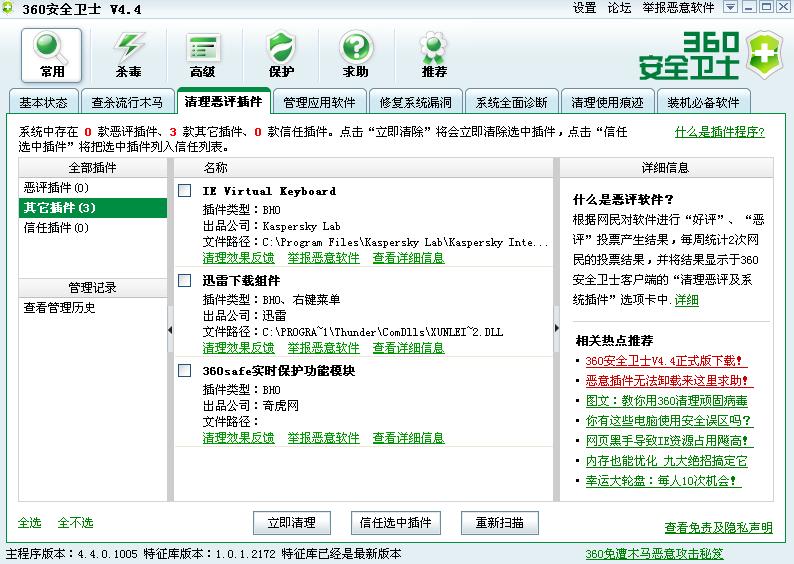Click the app icon in title bar
This screenshot has width=794, height=564.
click(8, 8)
